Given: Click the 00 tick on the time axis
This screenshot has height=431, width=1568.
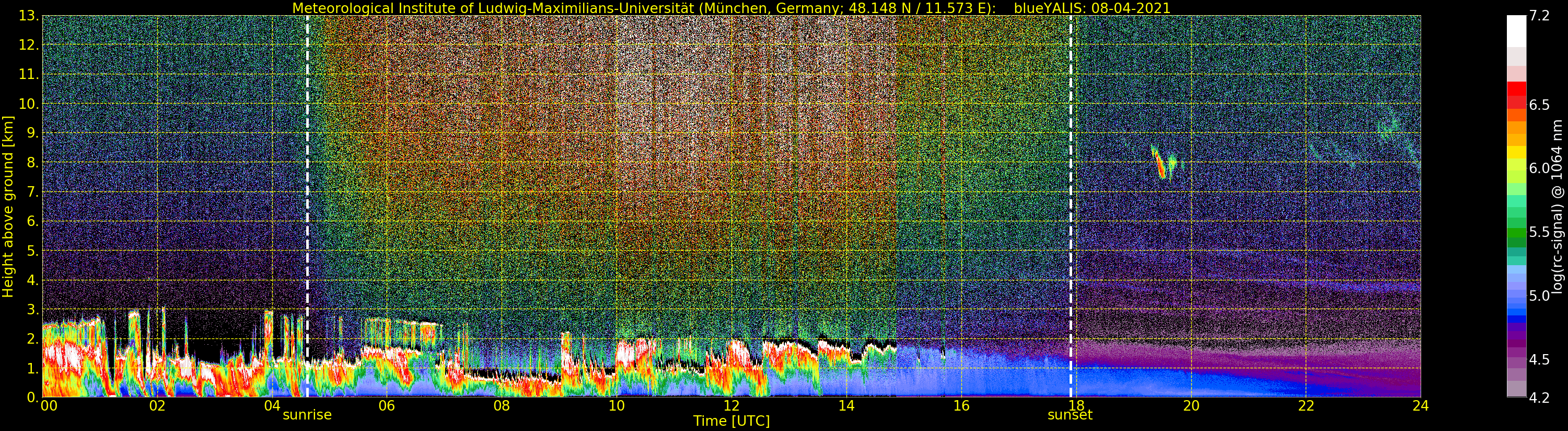Looking at the screenshot, I should 49,406.
